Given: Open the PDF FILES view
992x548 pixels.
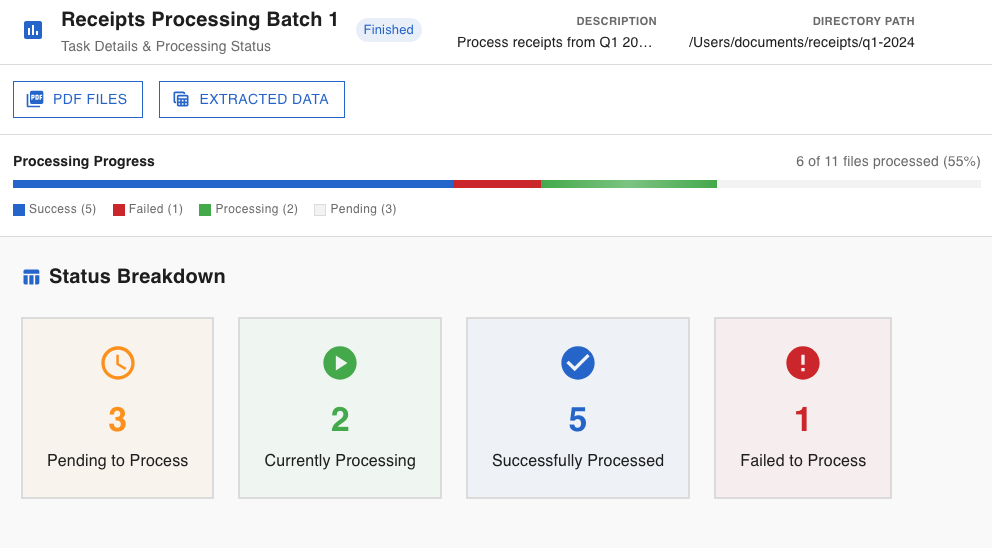Looking at the screenshot, I should pyautogui.click(x=78, y=99).
